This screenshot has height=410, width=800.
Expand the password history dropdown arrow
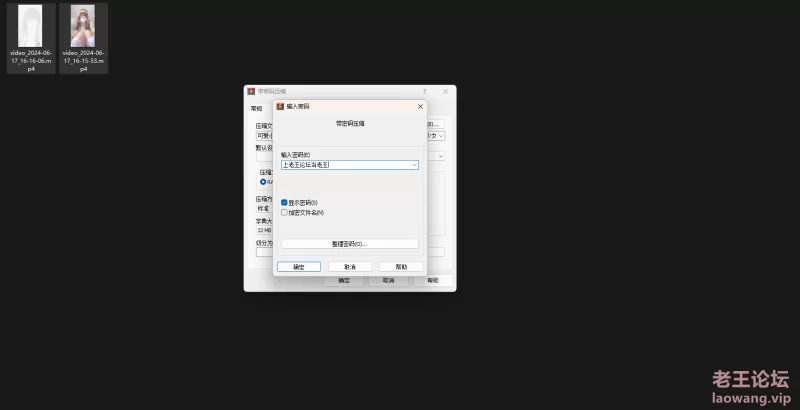(414, 165)
